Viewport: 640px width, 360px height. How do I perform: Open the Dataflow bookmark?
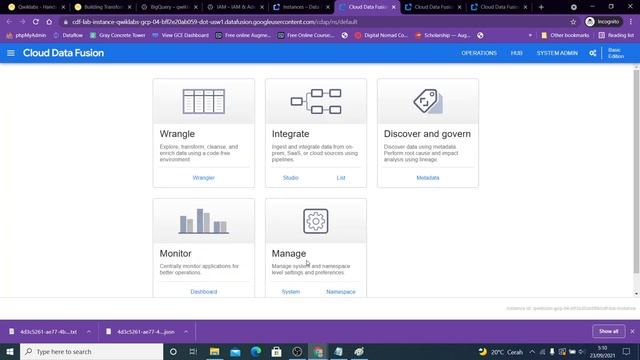point(68,36)
